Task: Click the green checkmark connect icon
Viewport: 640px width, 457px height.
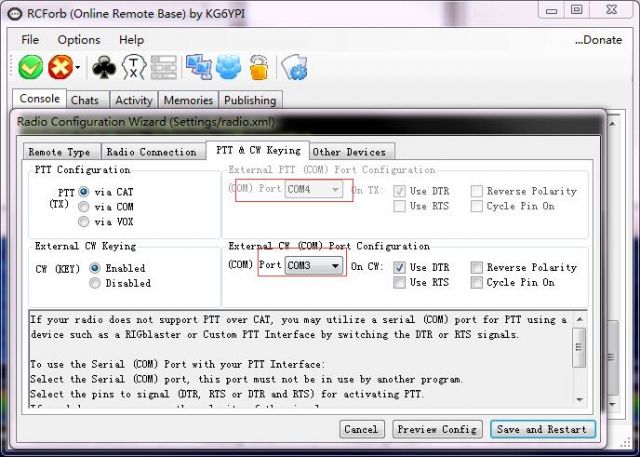Action: [31, 67]
